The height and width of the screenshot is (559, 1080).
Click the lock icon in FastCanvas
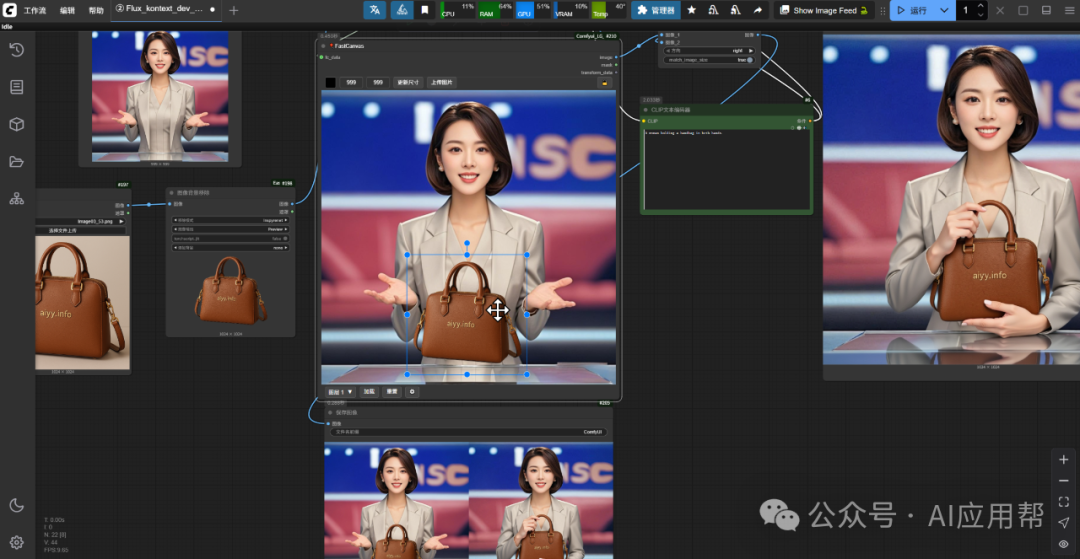605,83
